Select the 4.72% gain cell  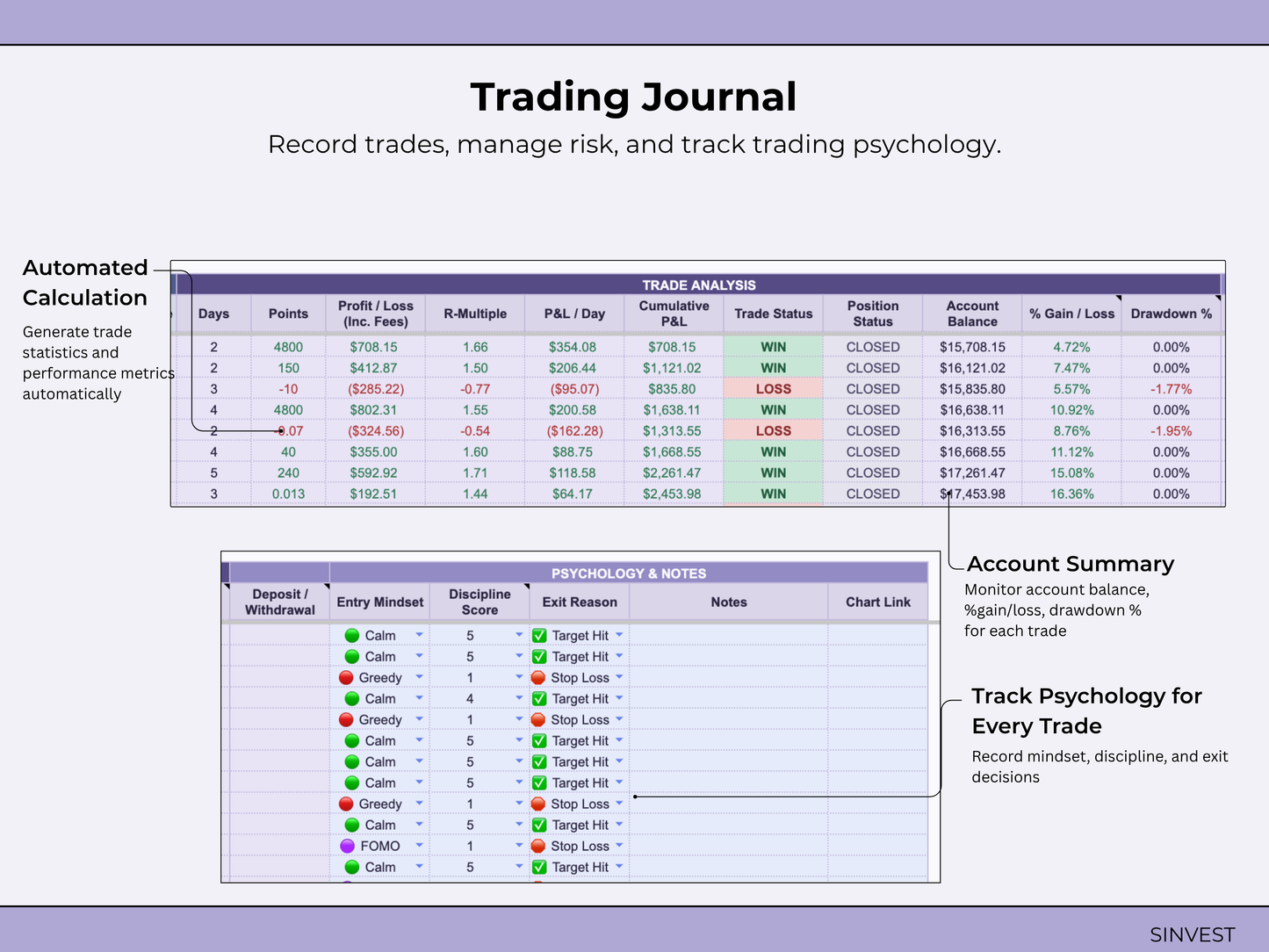[1071, 347]
